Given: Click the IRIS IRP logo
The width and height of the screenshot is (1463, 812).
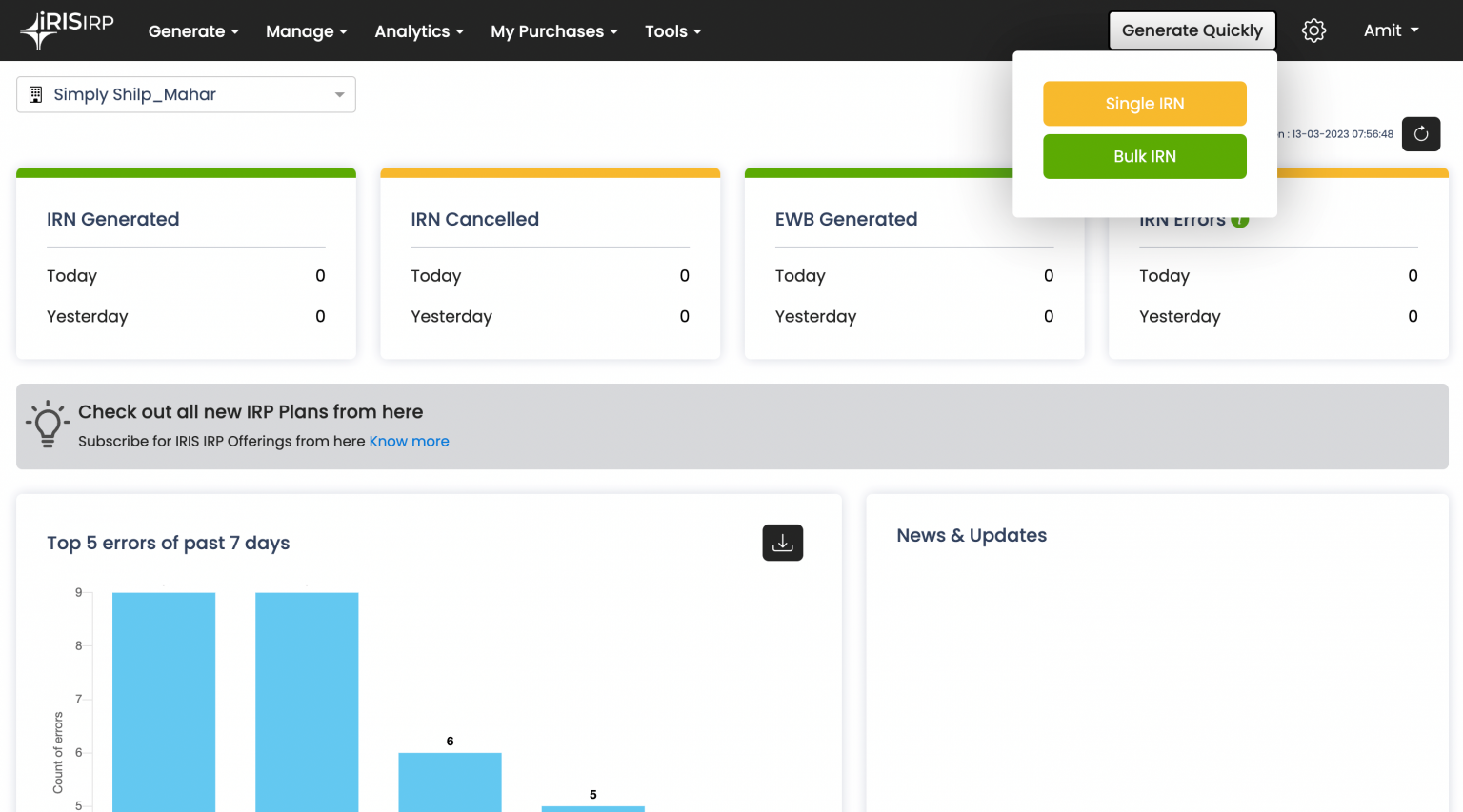Looking at the screenshot, I should (x=66, y=28).
